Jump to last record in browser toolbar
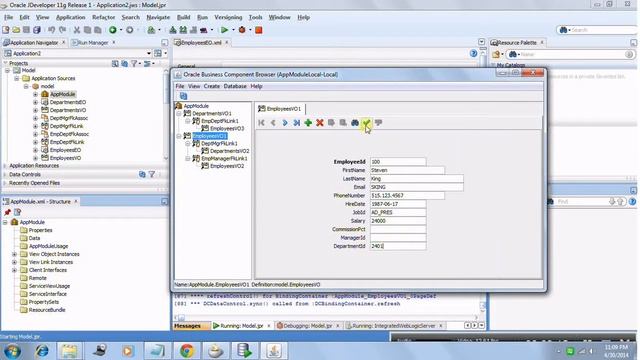640x360 pixels. click(296, 122)
